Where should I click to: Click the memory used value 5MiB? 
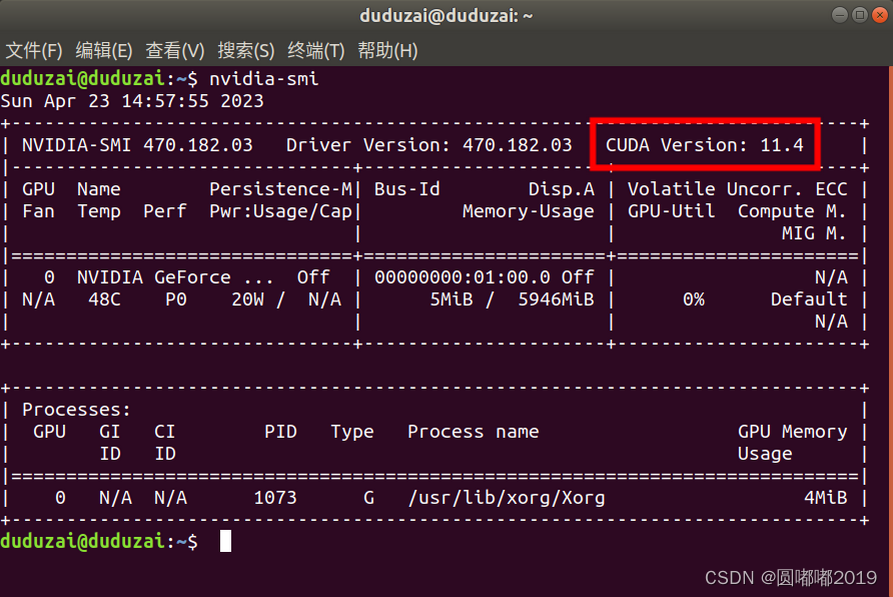452,300
